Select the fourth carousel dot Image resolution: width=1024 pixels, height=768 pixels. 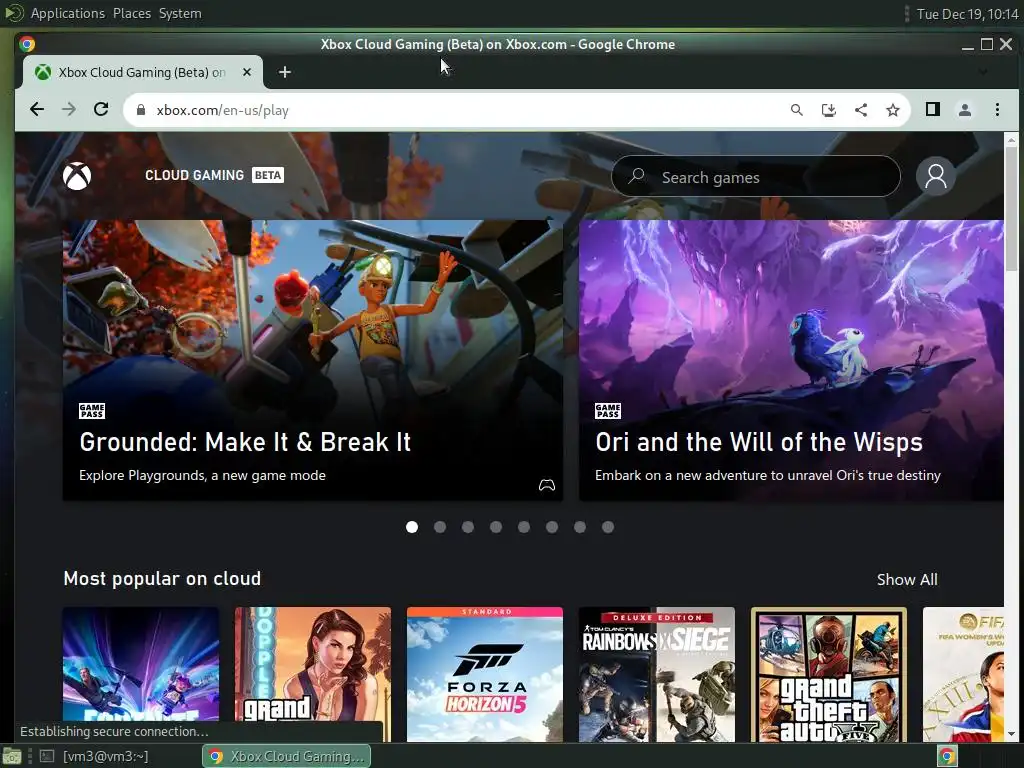tap(496, 527)
